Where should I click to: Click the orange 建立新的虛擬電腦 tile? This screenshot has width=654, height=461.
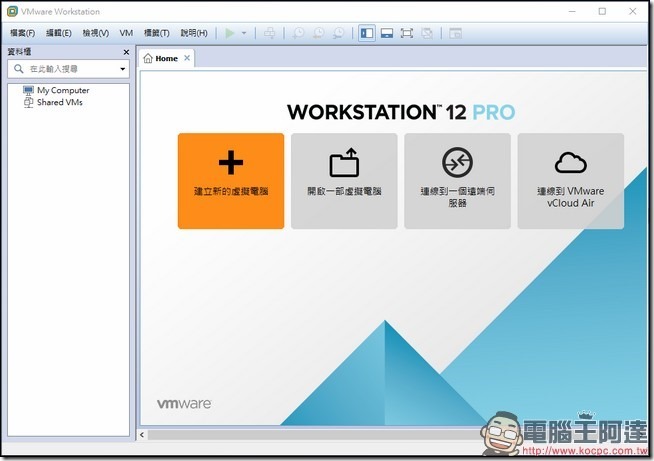pyautogui.click(x=231, y=181)
